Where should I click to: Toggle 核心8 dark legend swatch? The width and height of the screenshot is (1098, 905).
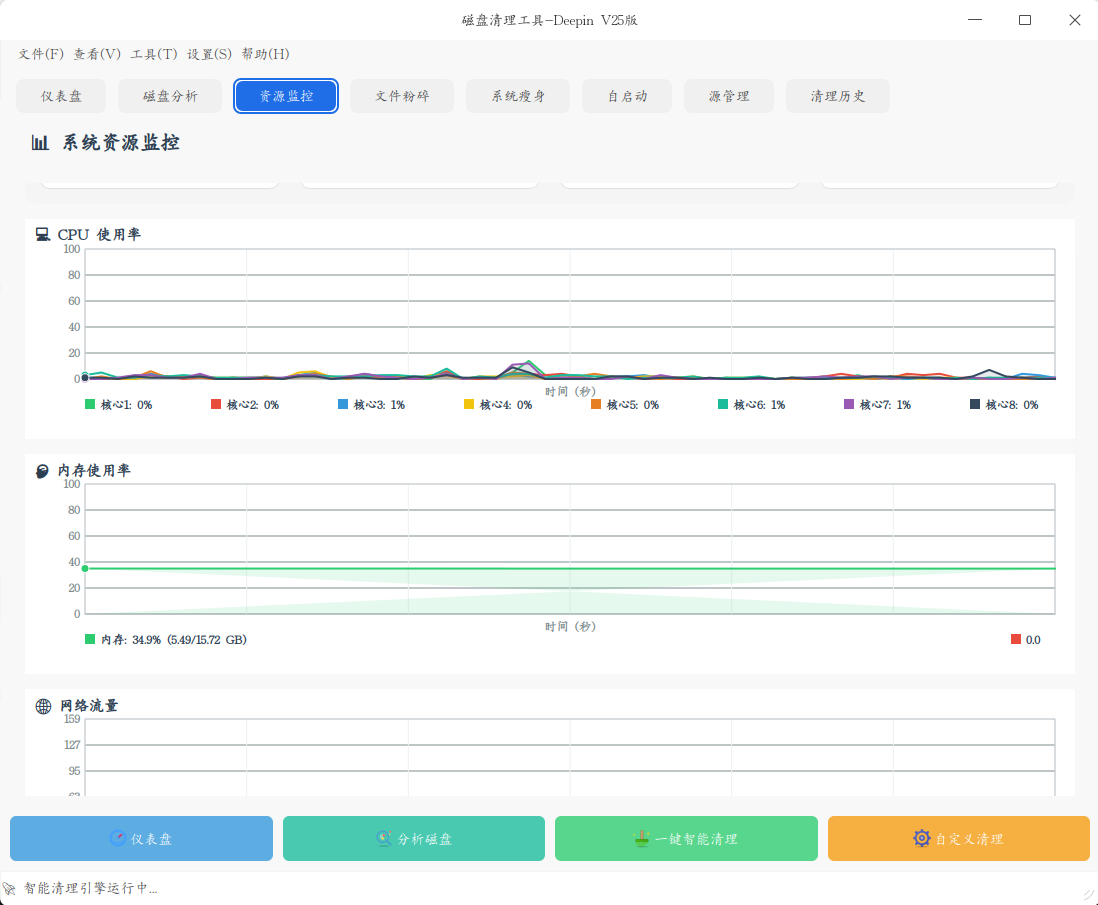click(x=975, y=404)
